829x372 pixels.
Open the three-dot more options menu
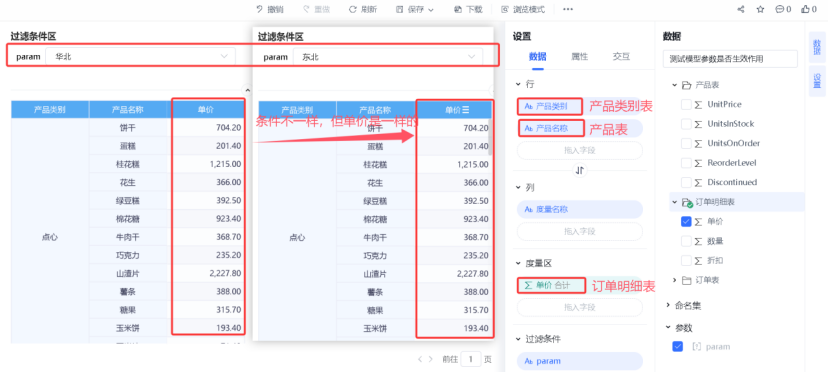click(568, 10)
